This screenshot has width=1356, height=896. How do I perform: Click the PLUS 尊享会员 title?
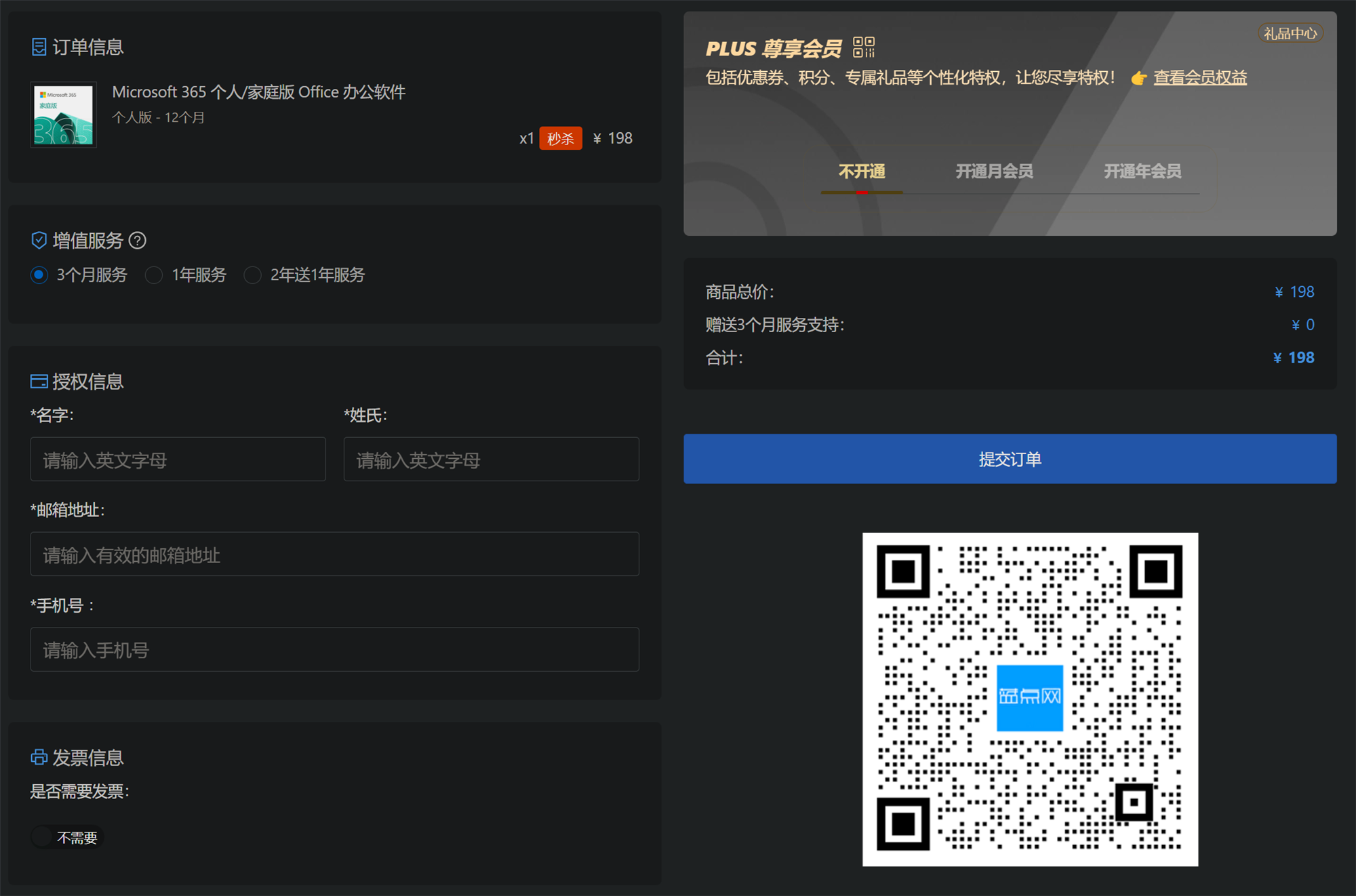coord(774,49)
